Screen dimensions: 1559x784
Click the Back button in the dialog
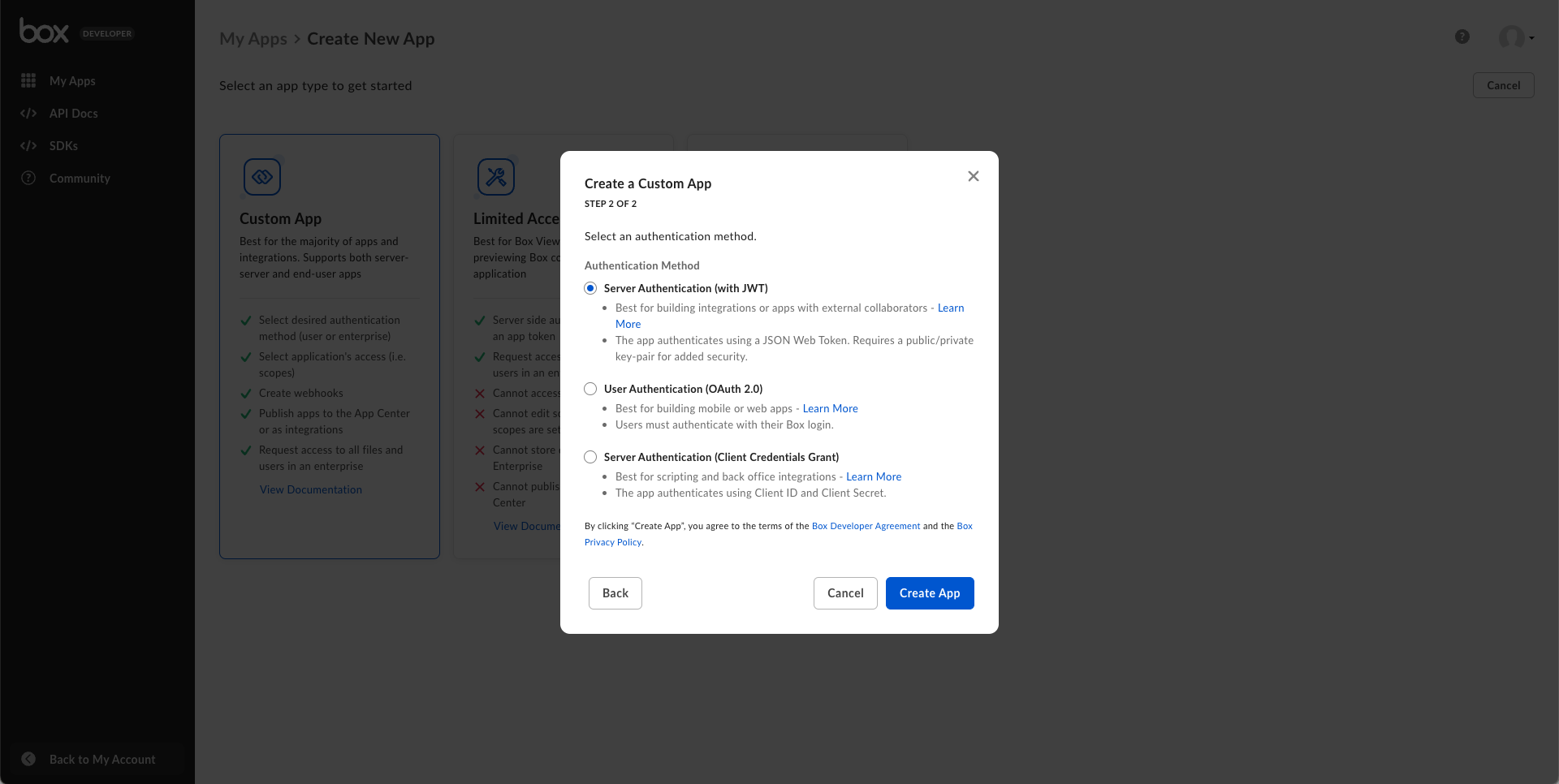tap(615, 592)
